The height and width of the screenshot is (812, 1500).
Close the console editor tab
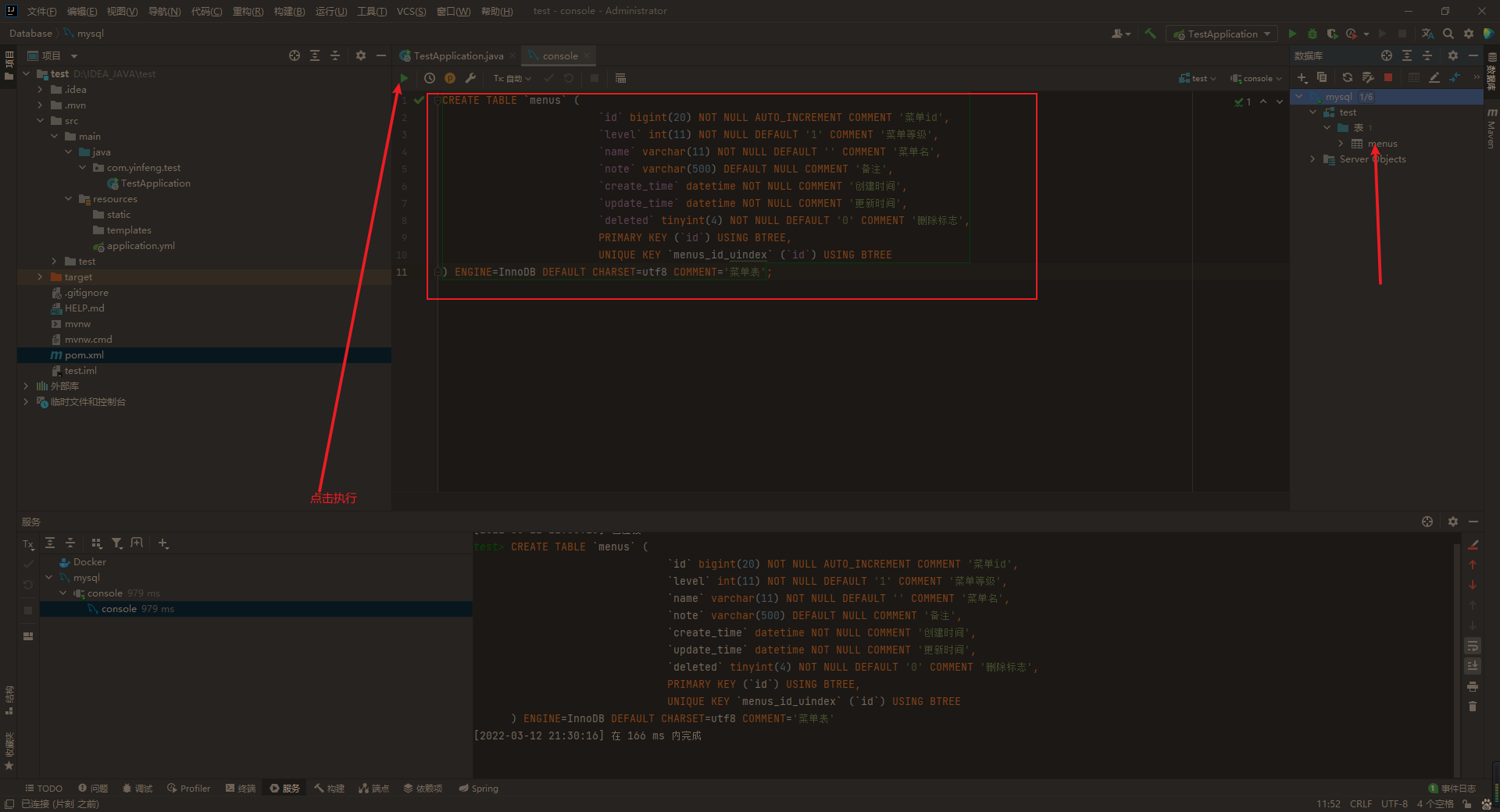click(x=587, y=55)
